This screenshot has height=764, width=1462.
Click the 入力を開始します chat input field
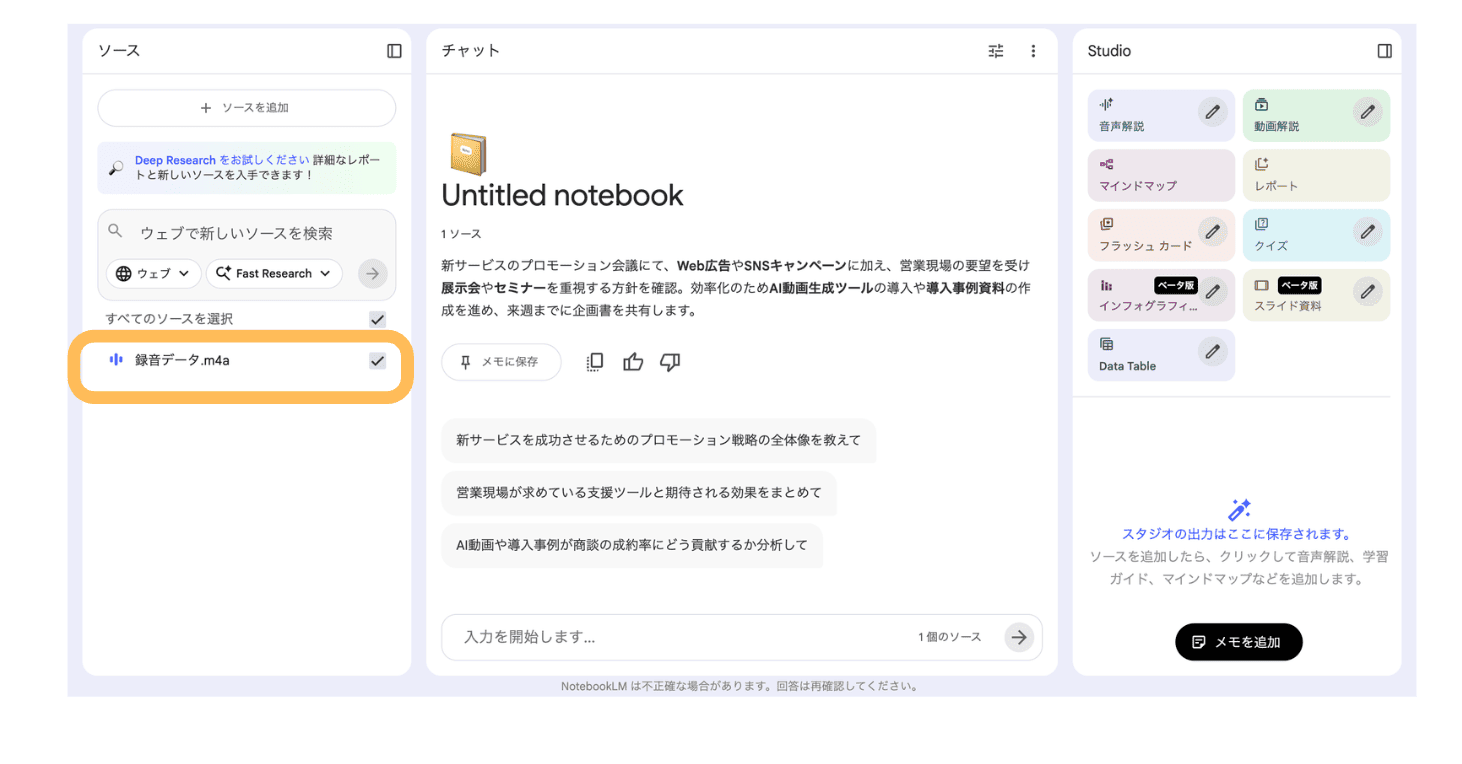680,637
